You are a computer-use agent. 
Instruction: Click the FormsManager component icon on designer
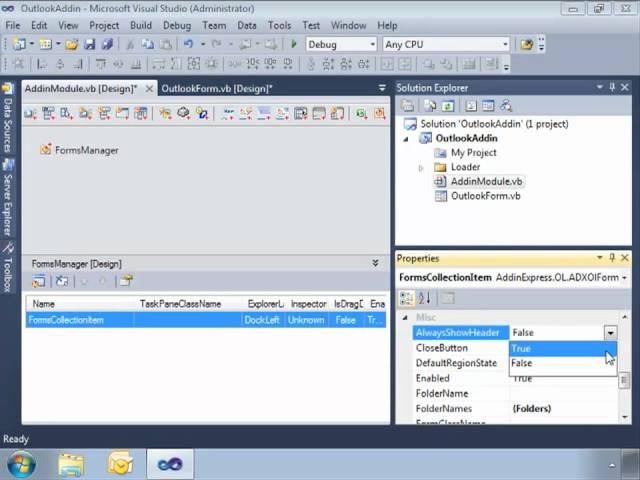point(45,149)
